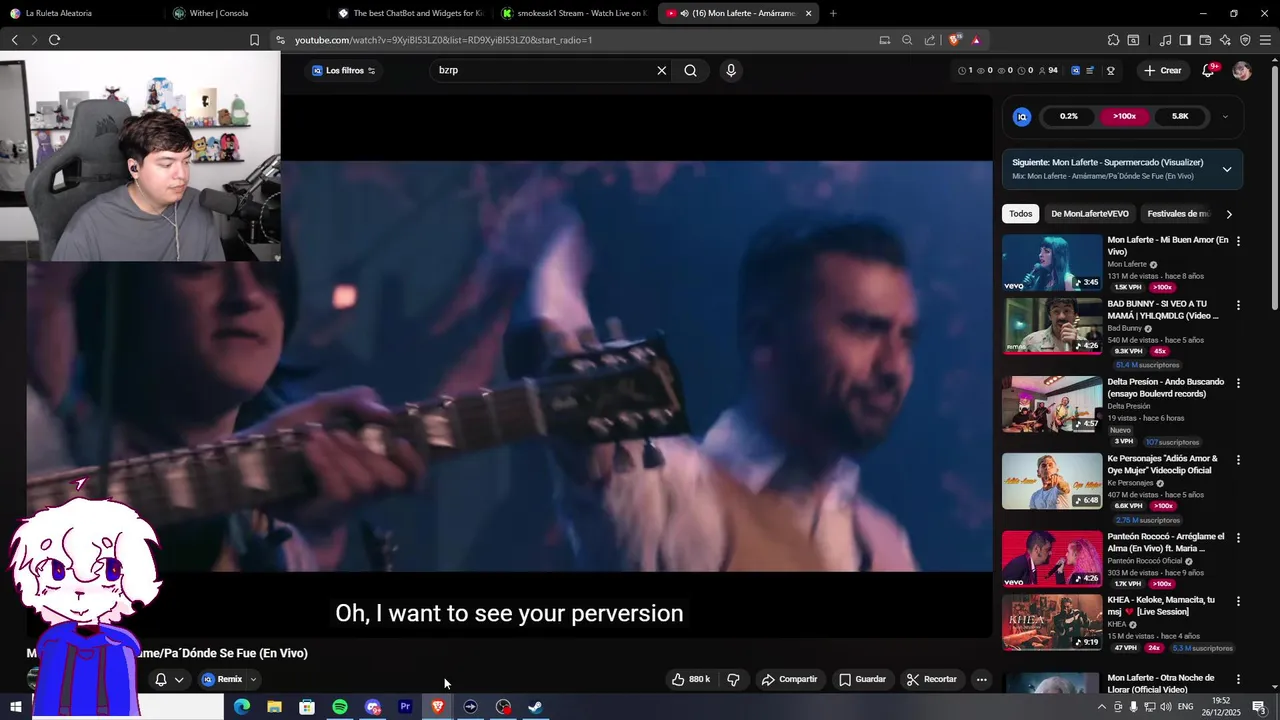Open Mon Laferte Mi Buen Amor thumbnail

click(1052, 262)
